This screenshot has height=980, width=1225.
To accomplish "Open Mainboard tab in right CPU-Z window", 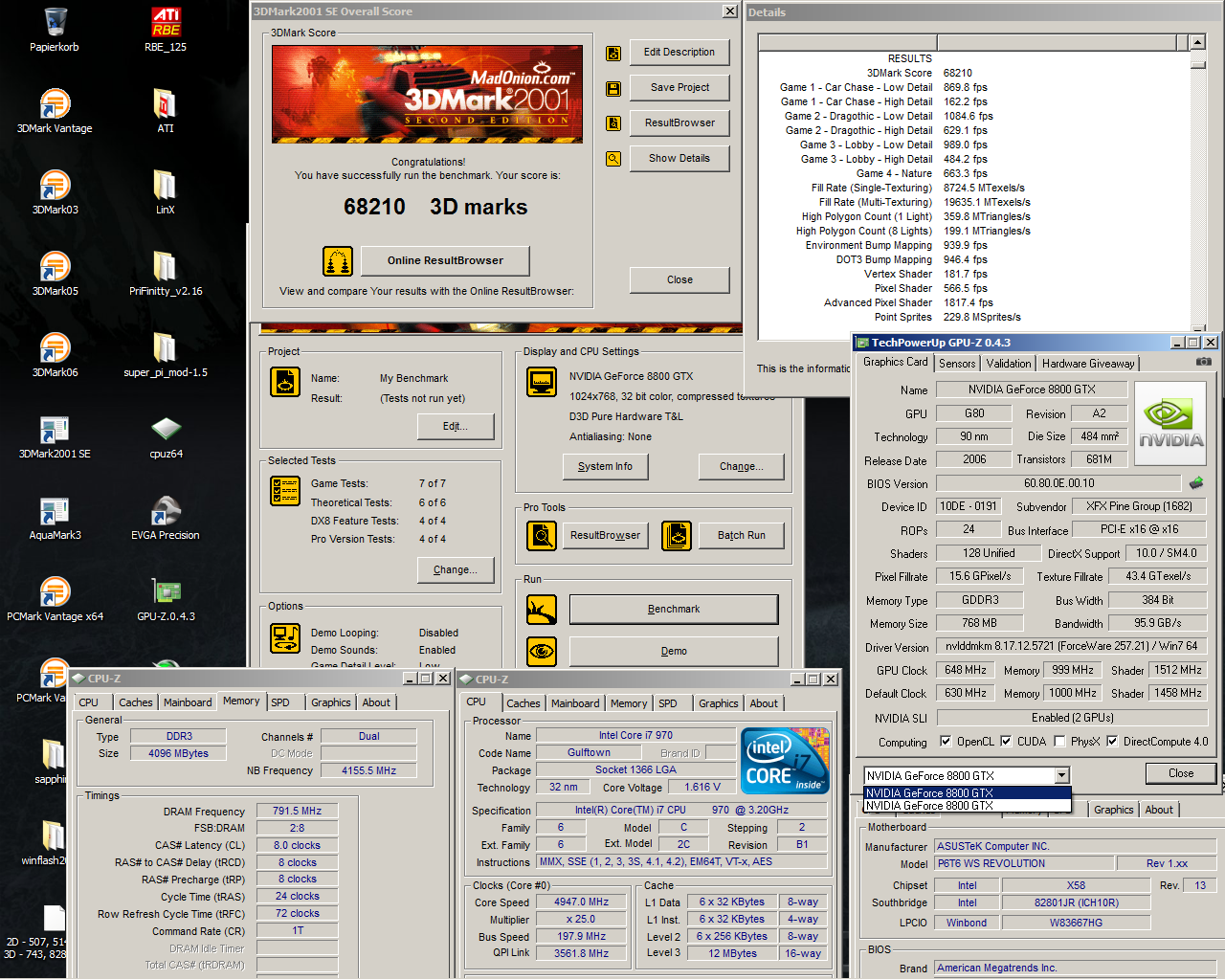I will 575,703.
